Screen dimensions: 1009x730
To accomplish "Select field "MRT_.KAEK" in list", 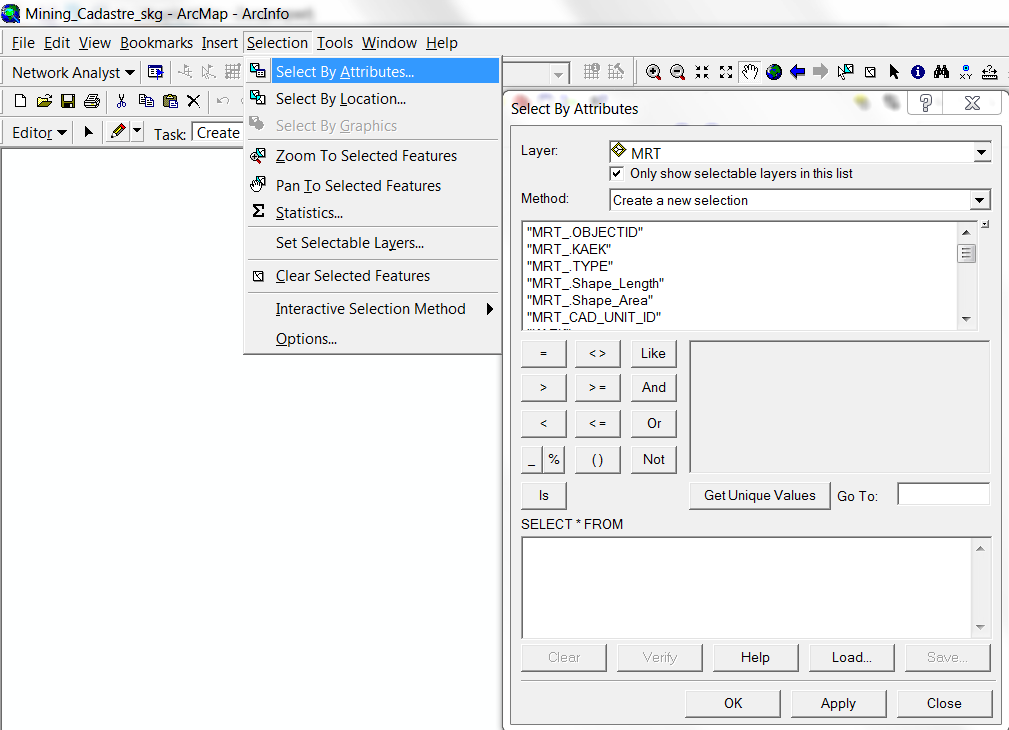I will [569, 249].
